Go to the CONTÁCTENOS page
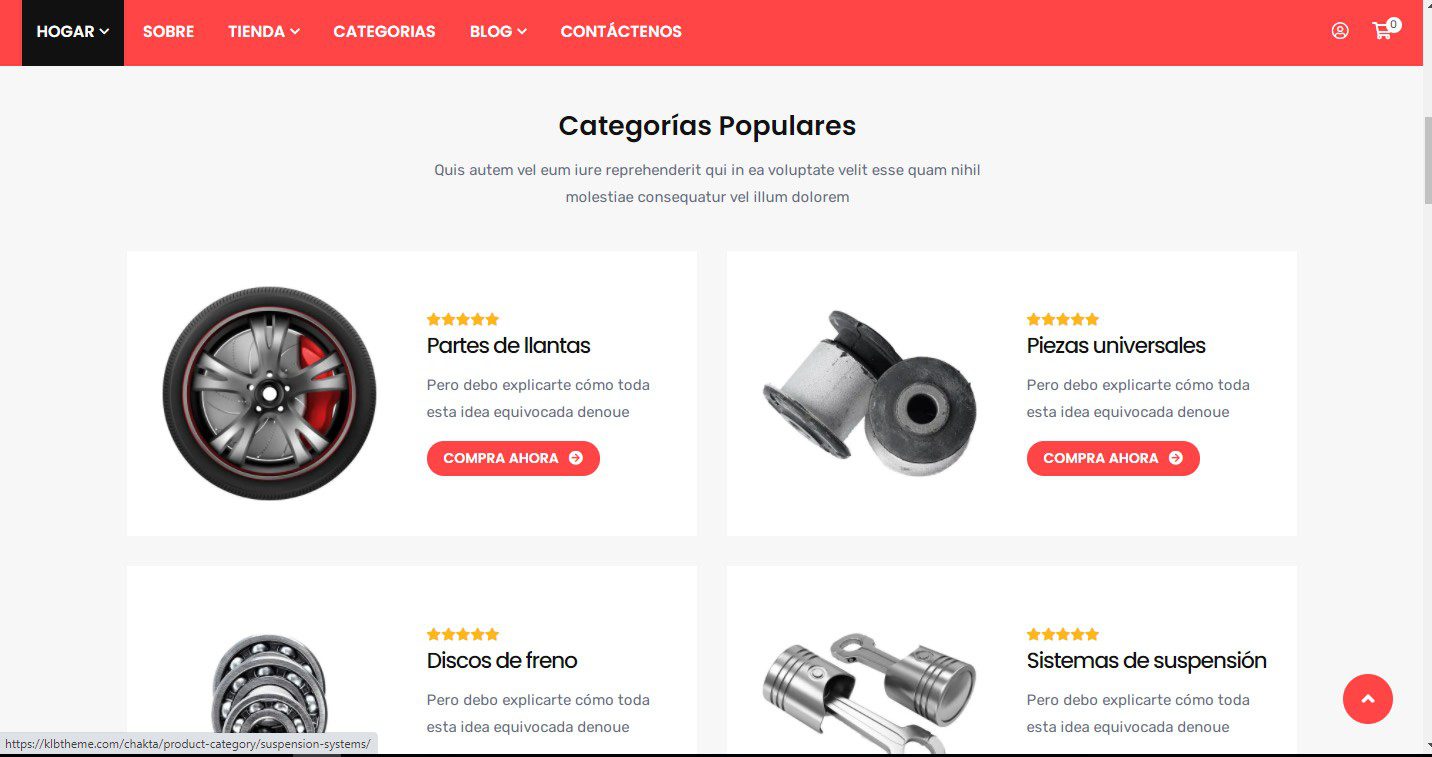1432x757 pixels. [621, 32]
